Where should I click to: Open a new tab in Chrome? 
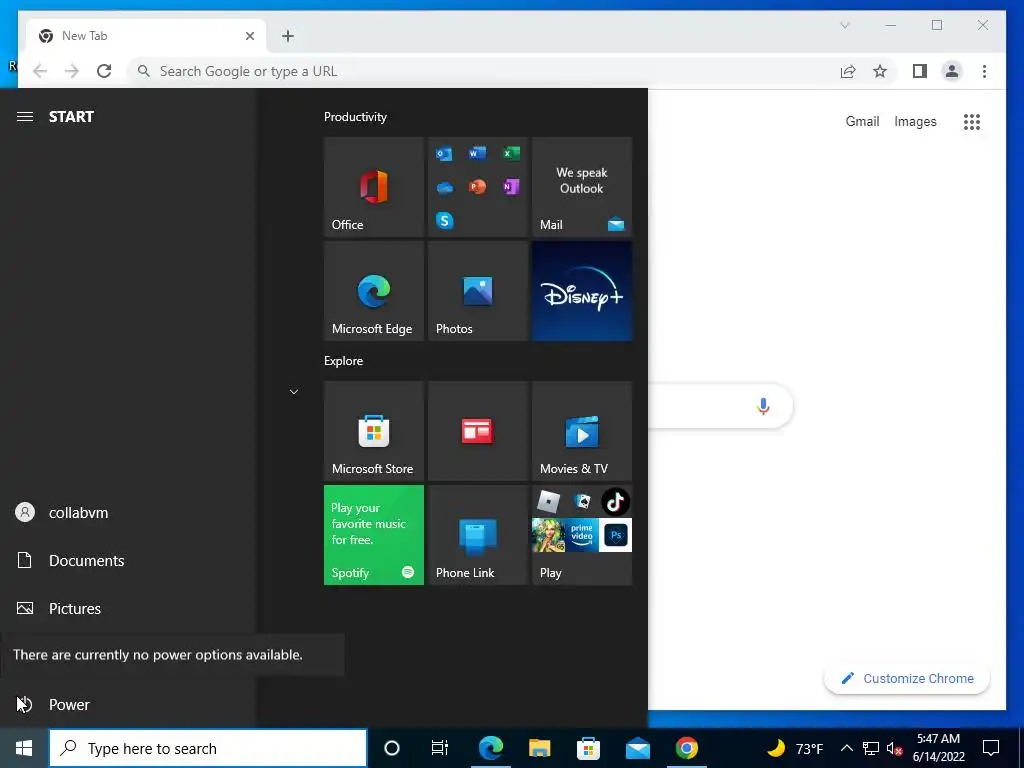point(288,36)
